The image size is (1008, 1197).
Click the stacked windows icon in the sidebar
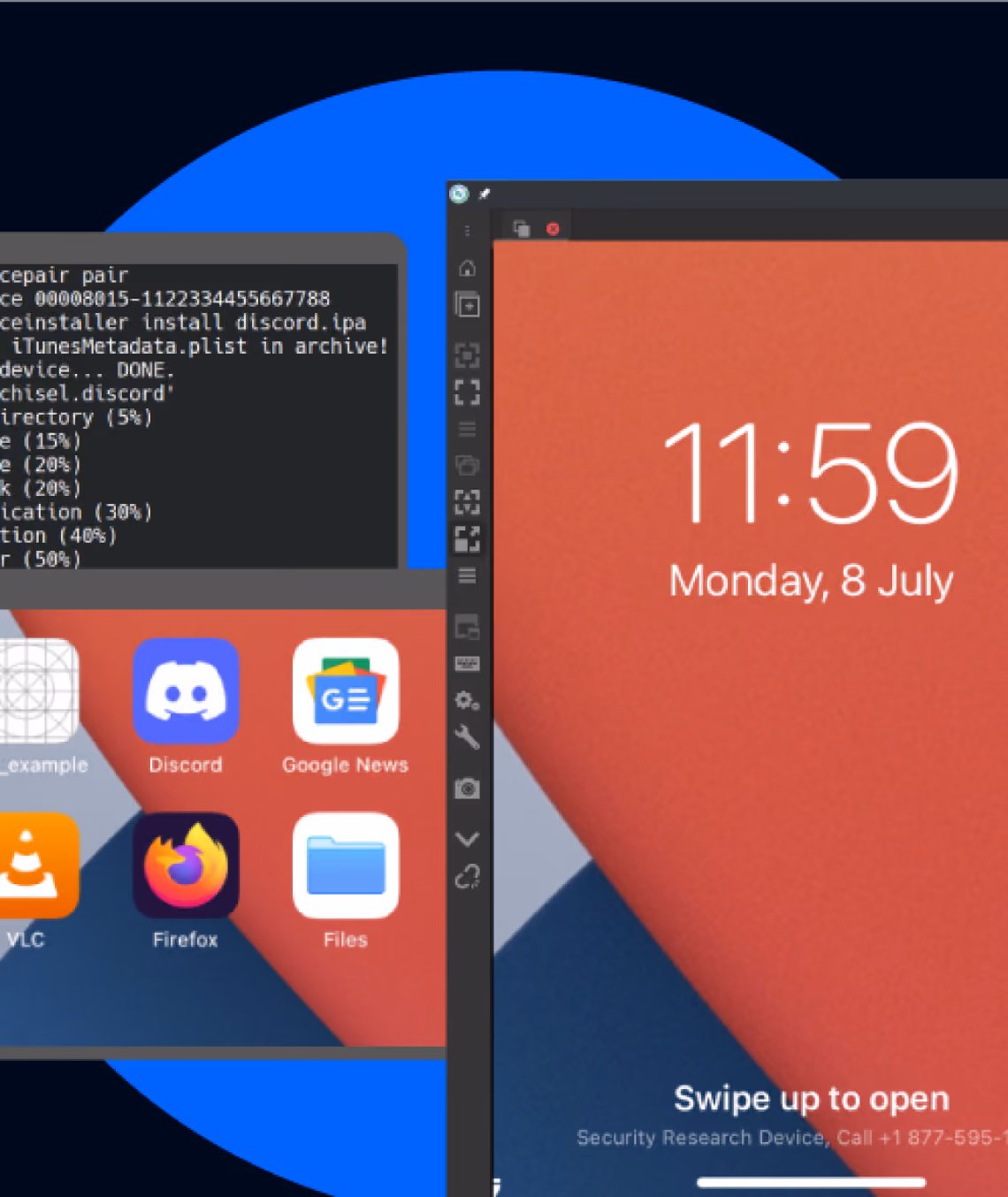467,465
